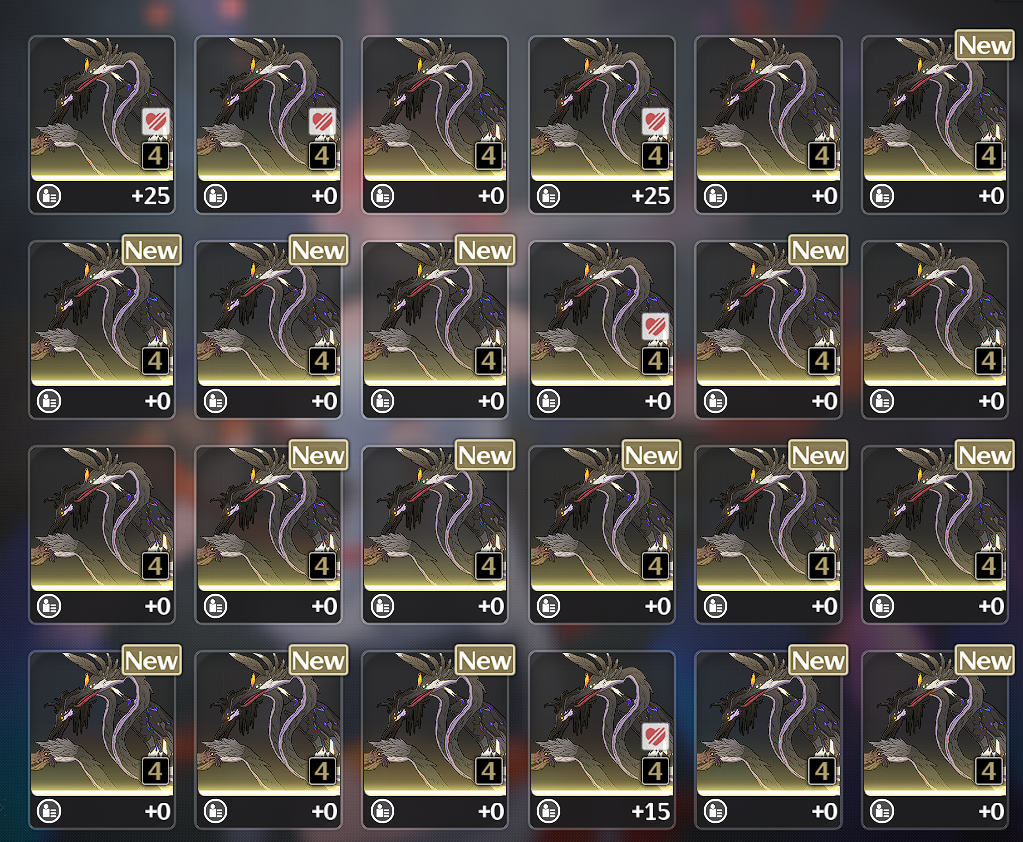Screen dimensions: 1023x842
Task: Select fifth card in the top row
Action: (769, 125)
